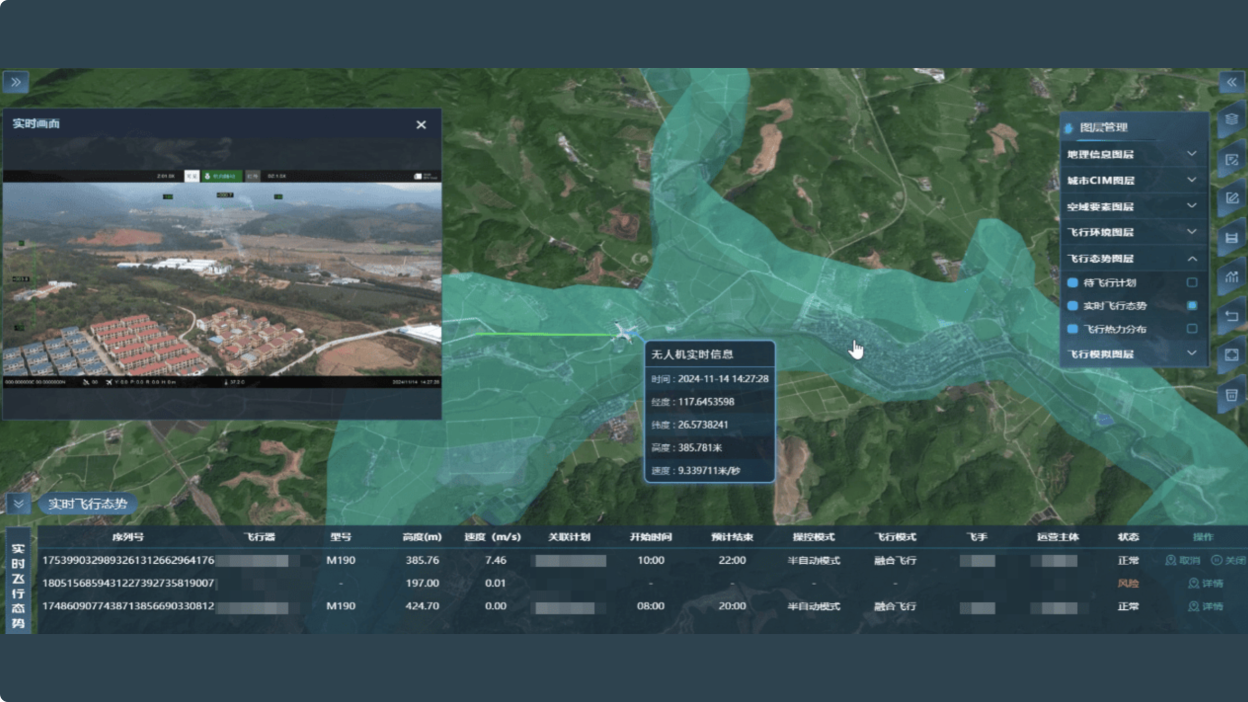
Task: Expand the 城市CIM图层 group
Action: pos(1192,180)
